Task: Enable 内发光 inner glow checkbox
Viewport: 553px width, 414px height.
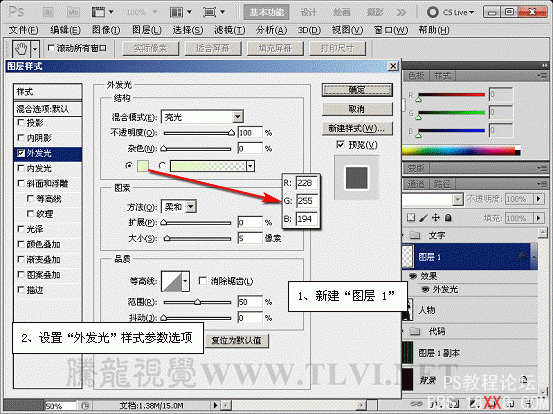Action: 21,168
